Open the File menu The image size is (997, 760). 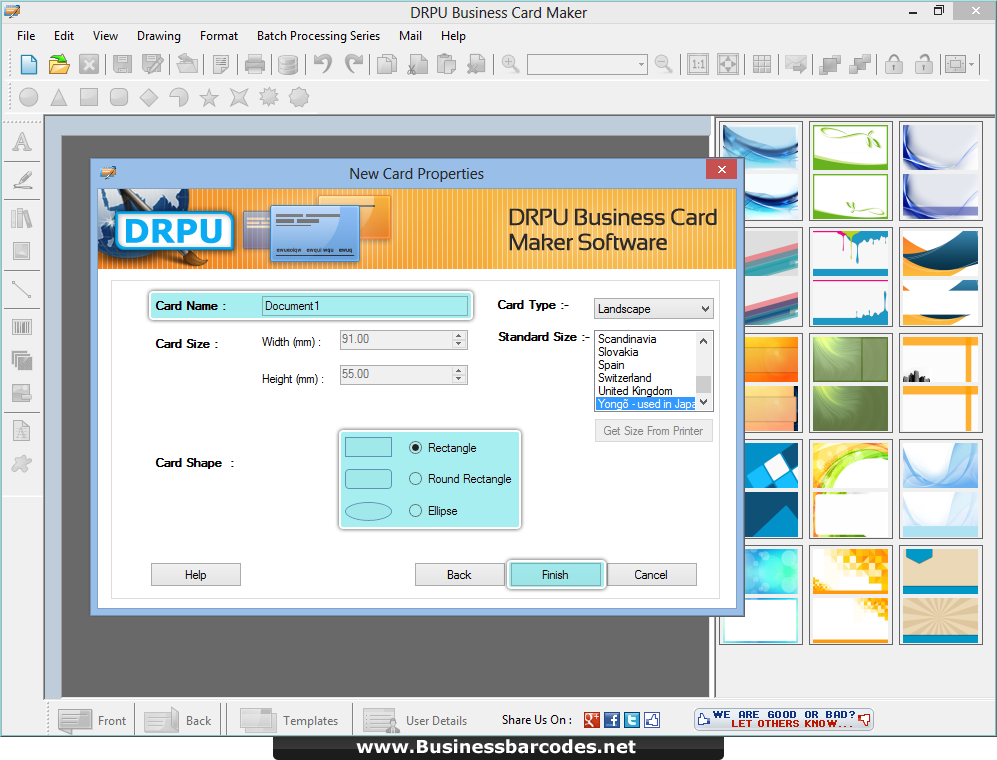pos(26,36)
